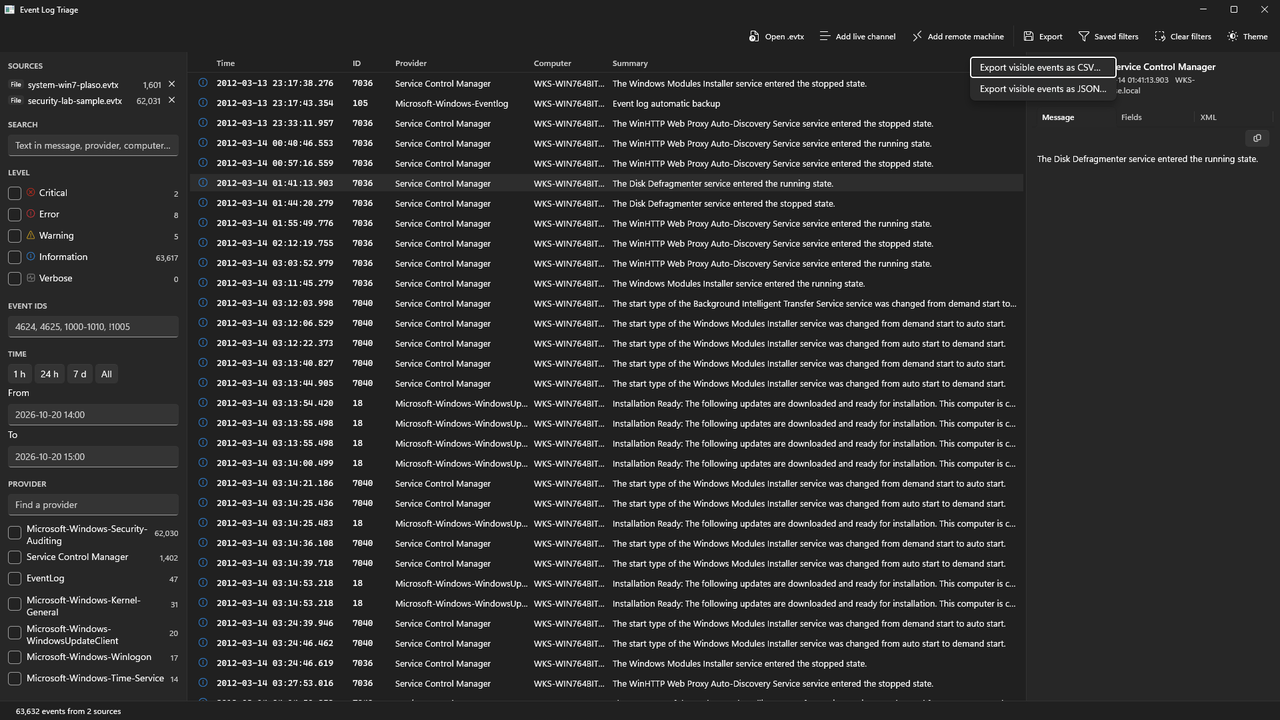Screen dimensions: 1280x720
Task: Check the Warning level checkbox
Action: pyautogui.click(x=15, y=236)
